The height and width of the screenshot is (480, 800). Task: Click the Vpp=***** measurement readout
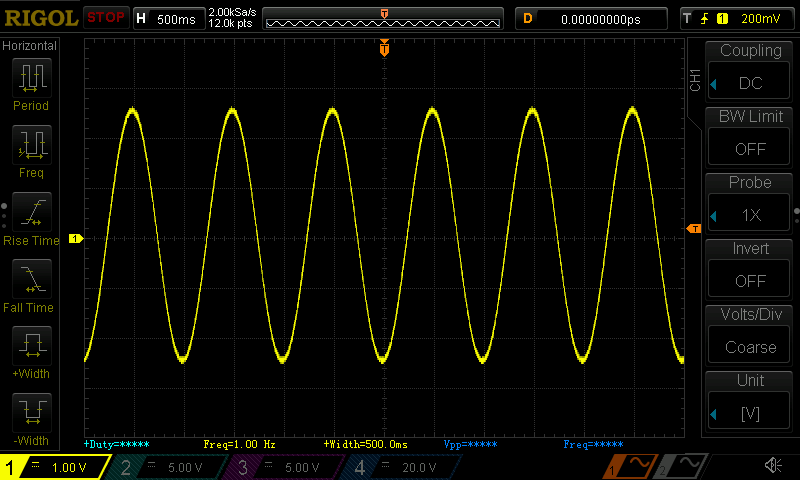tap(470, 444)
